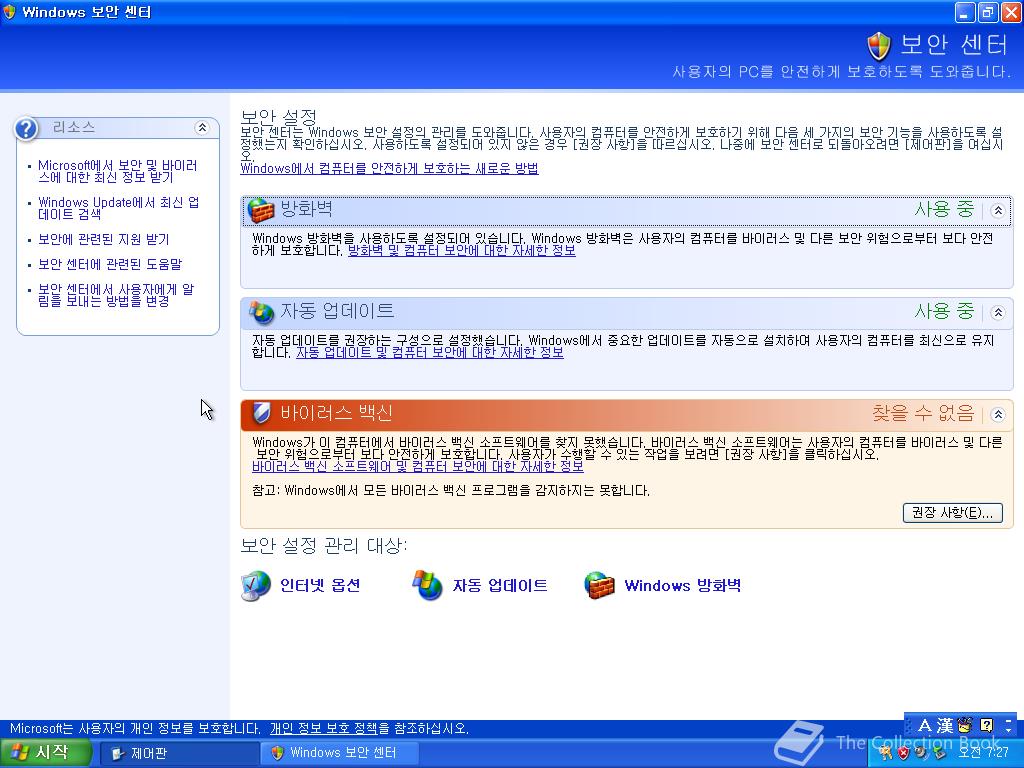Screen dimensions: 1024x768
Task: Click the shield icon in 바이러스 백신 header
Action: pos(261,413)
